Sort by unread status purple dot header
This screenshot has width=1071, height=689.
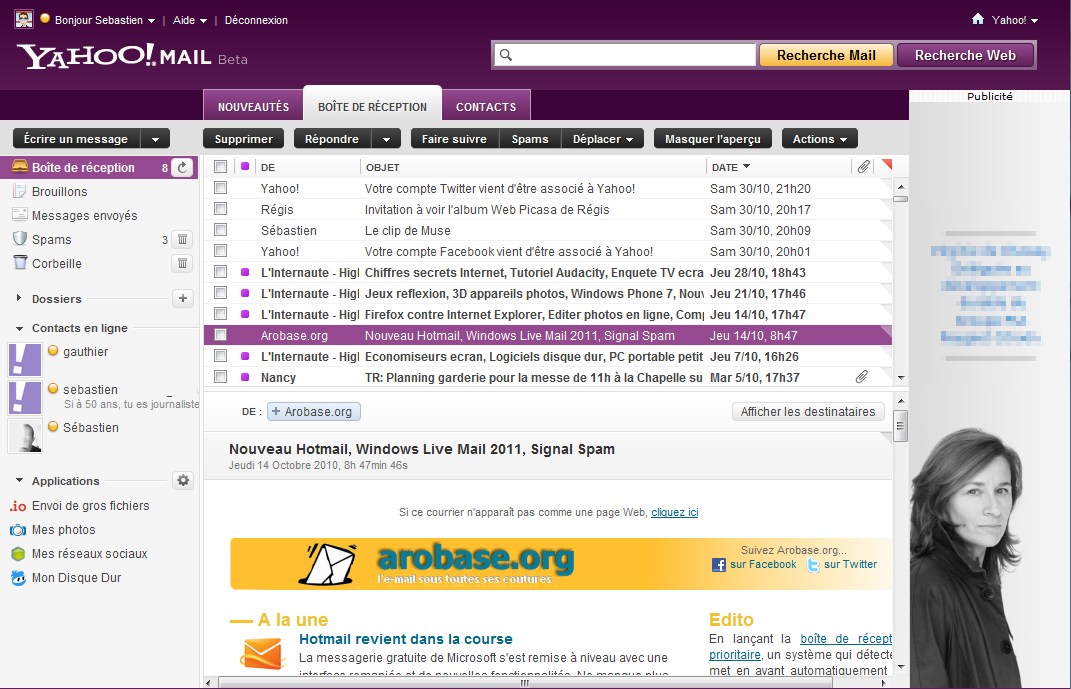pyautogui.click(x=245, y=166)
